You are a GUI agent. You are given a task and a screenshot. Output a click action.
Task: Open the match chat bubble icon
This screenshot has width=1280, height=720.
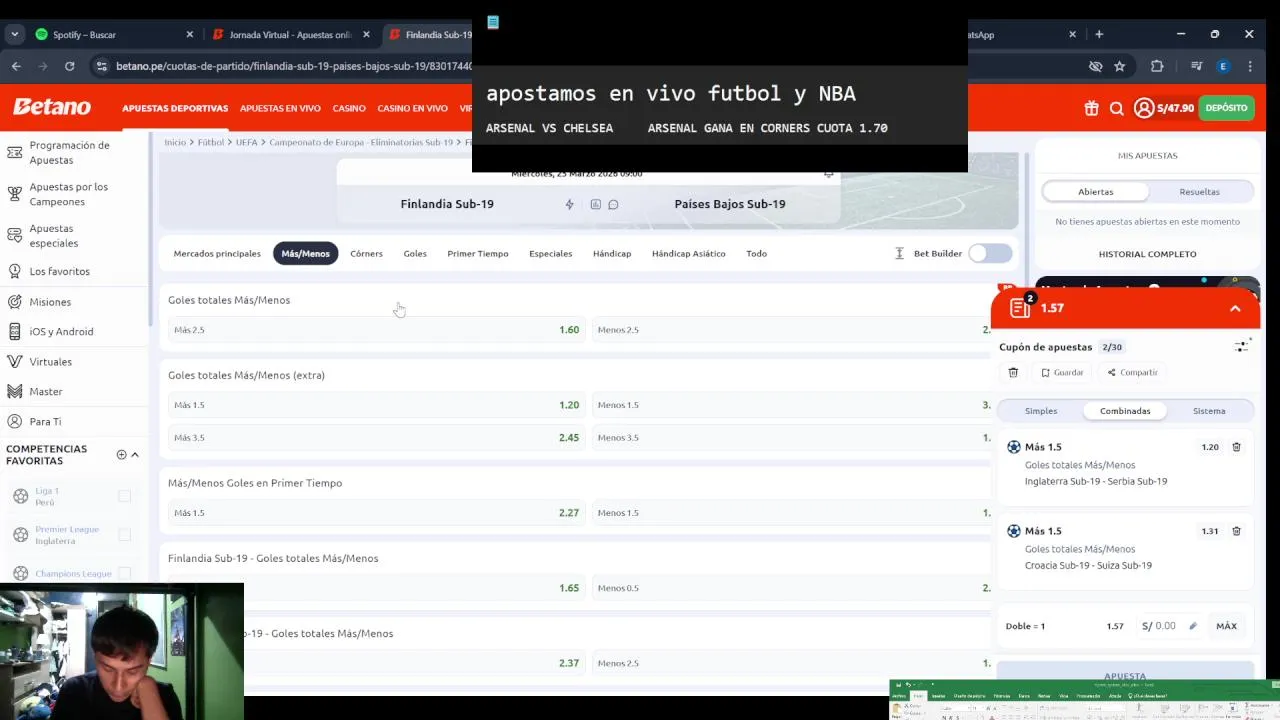[x=613, y=204]
